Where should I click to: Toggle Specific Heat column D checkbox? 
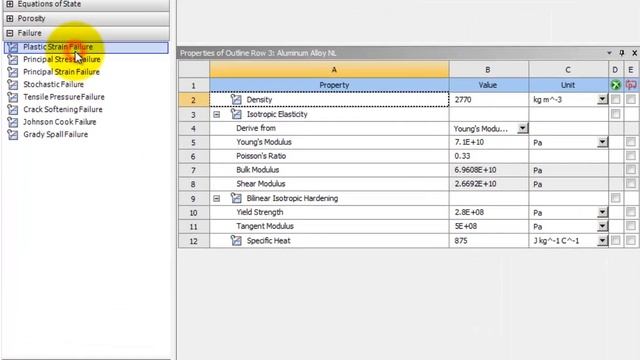tap(616, 240)
